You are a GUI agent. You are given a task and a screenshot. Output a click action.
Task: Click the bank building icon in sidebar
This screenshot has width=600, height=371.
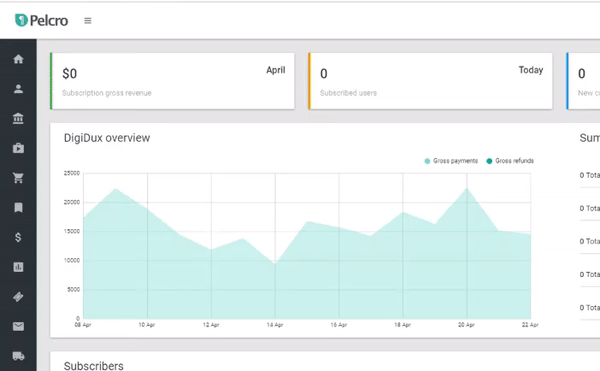[18, 119]
